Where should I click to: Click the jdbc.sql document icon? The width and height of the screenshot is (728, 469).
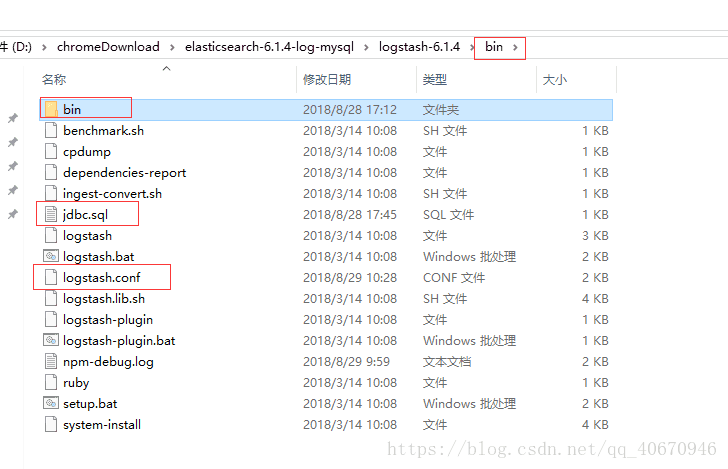pos(51,215)
